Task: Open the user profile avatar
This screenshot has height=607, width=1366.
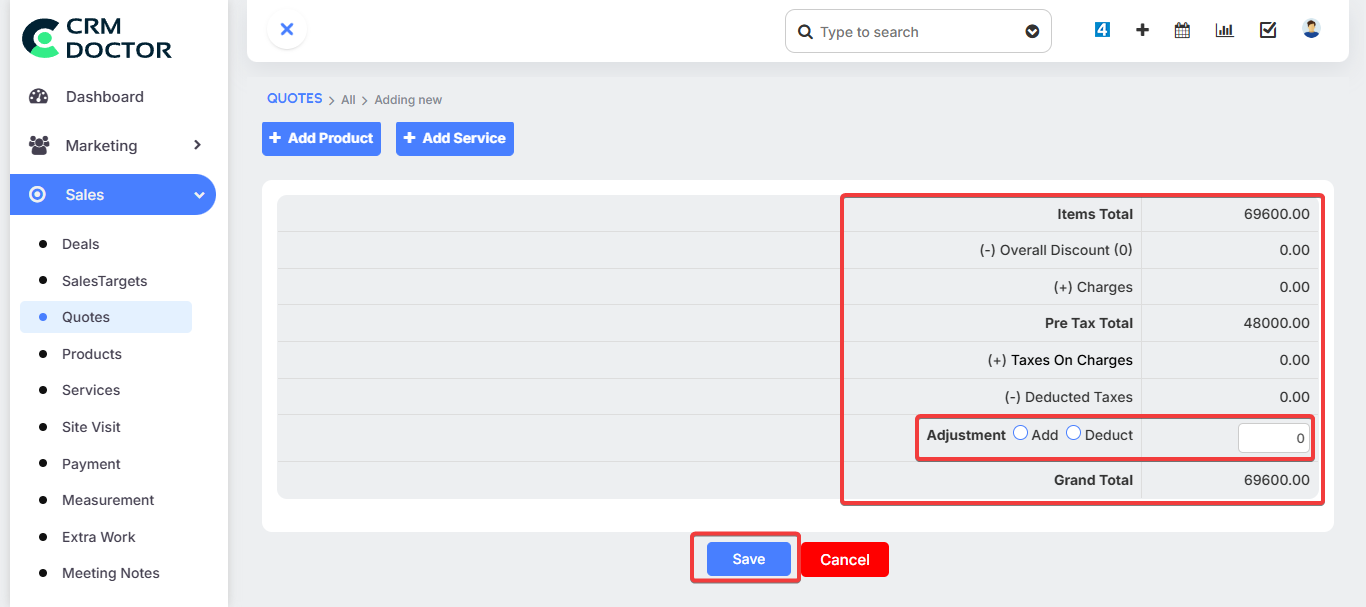Action: pyautogui.click(x=1311, y=29)
